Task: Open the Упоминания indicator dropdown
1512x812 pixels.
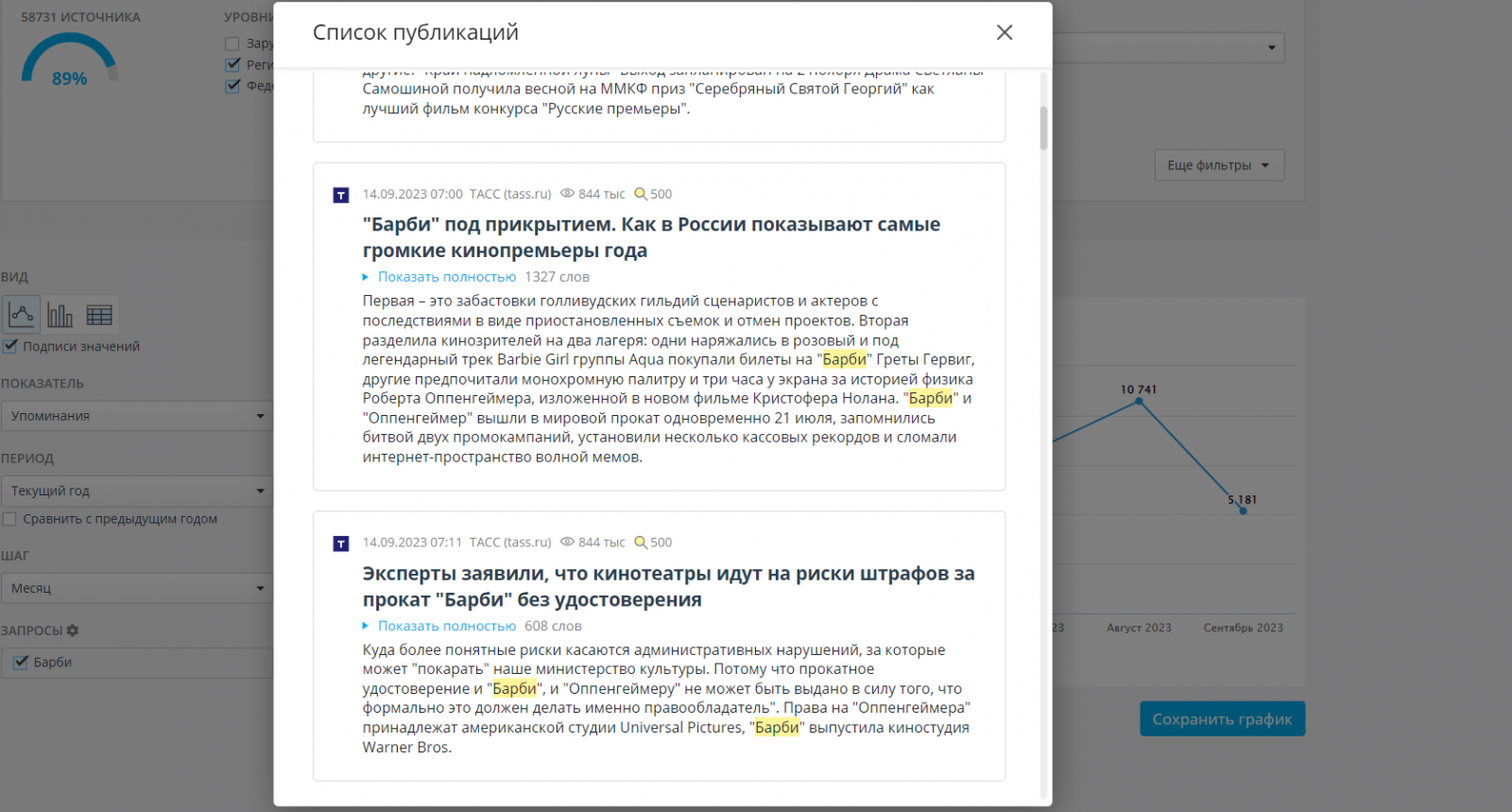Action: pos(137,416)
